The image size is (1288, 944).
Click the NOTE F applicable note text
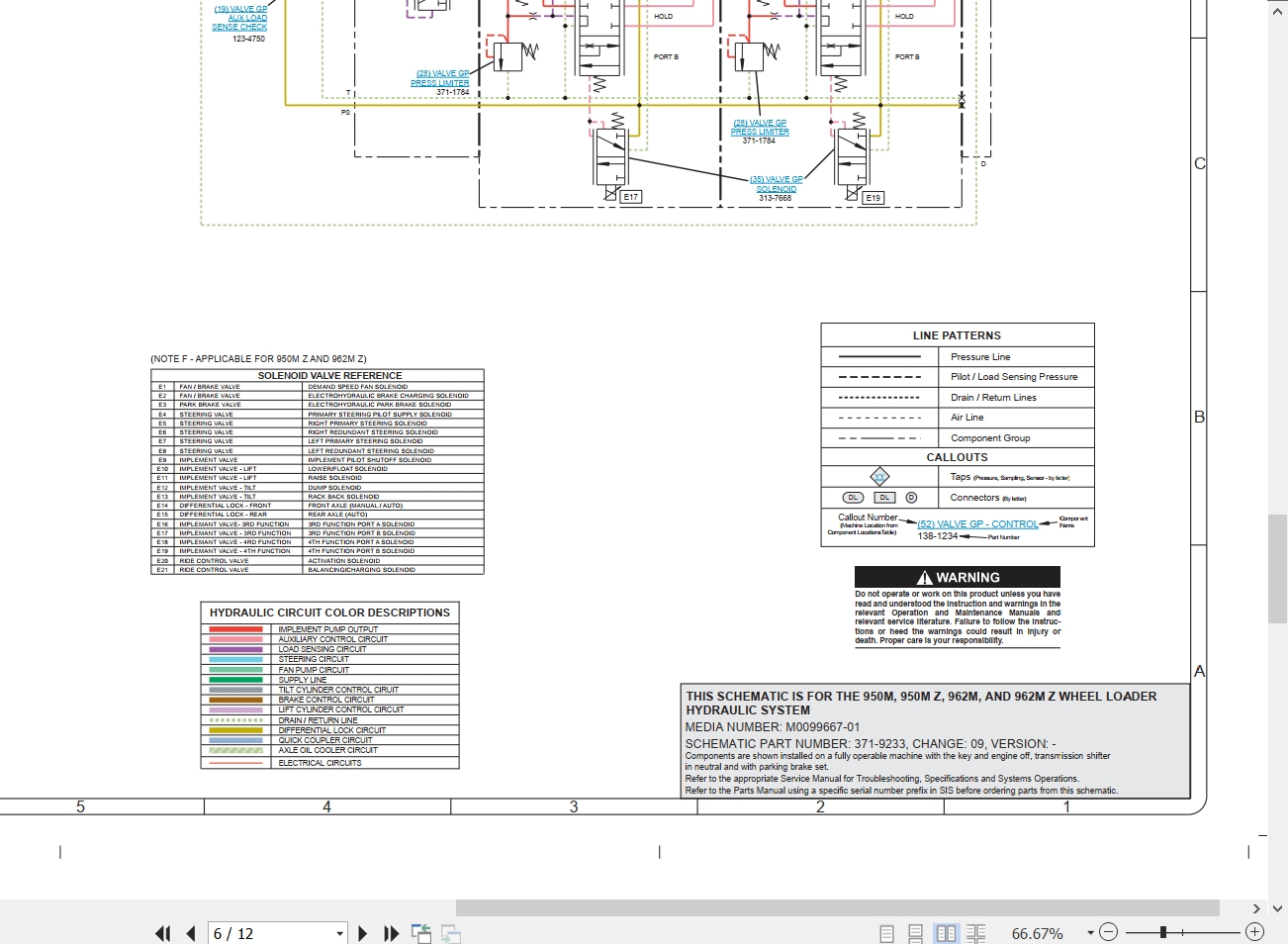(x=258, y=359)
